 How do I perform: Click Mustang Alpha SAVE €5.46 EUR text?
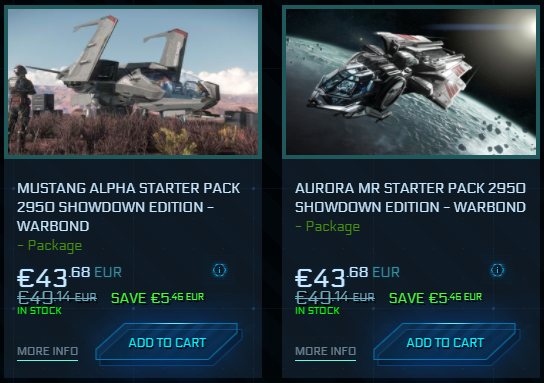(158, 298)
